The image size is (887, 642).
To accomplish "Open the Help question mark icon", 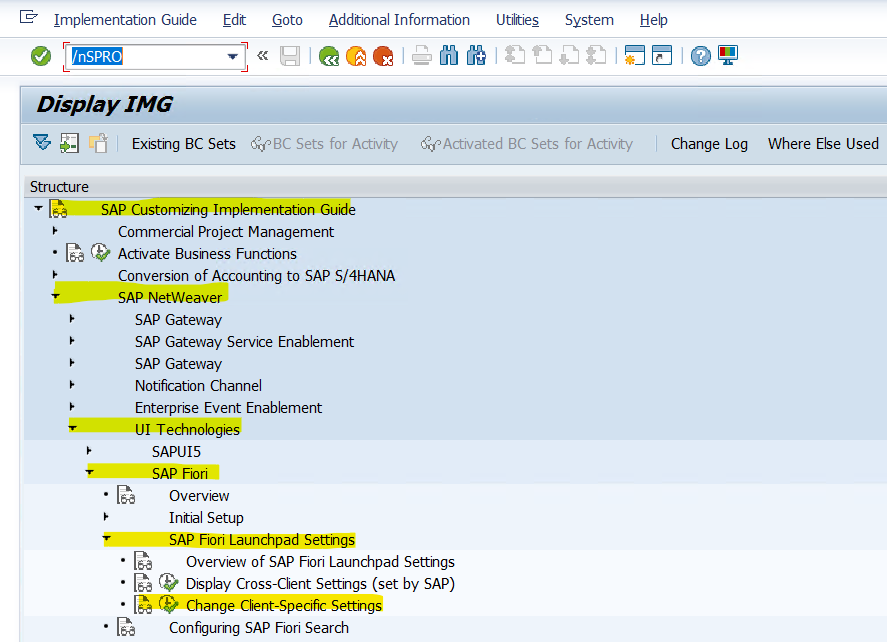I will pos(700,56).
